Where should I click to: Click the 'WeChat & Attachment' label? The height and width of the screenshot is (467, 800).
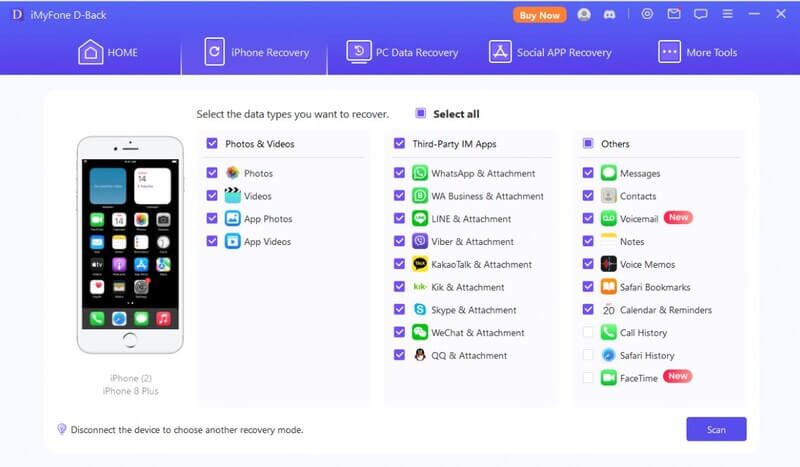pyautogui.click(x=478, y=333)
